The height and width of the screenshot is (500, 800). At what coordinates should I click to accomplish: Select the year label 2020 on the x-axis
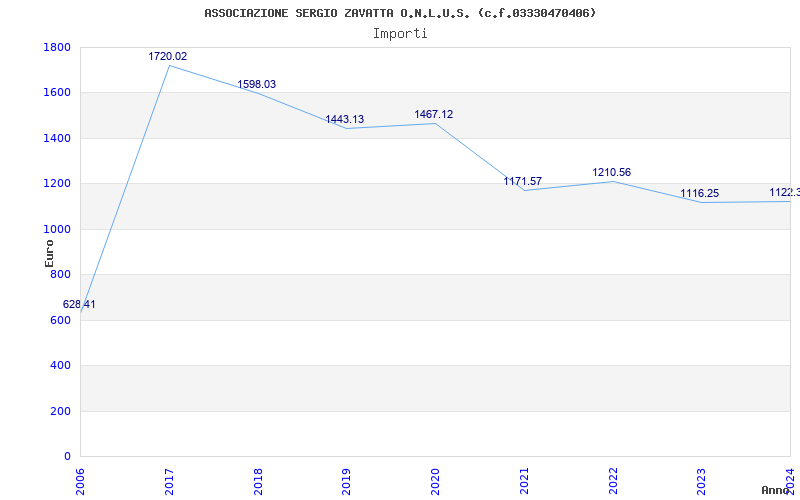435,482
